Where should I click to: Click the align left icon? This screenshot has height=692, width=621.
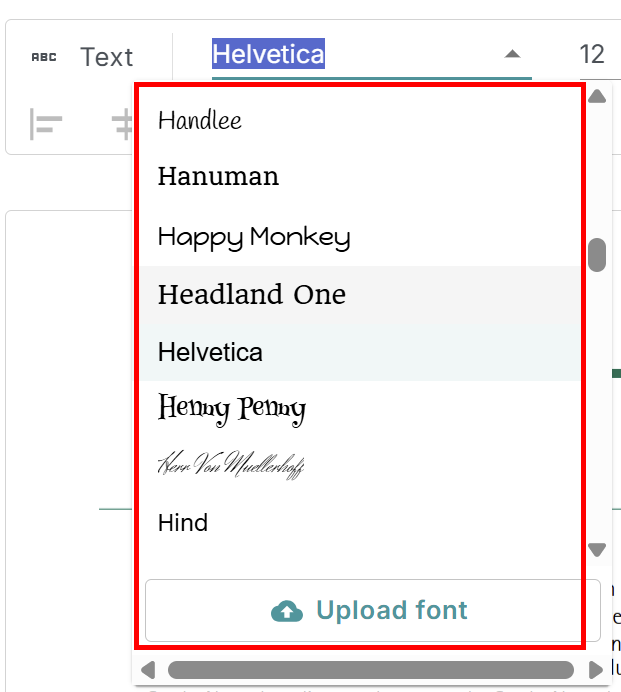pos(46,125)
